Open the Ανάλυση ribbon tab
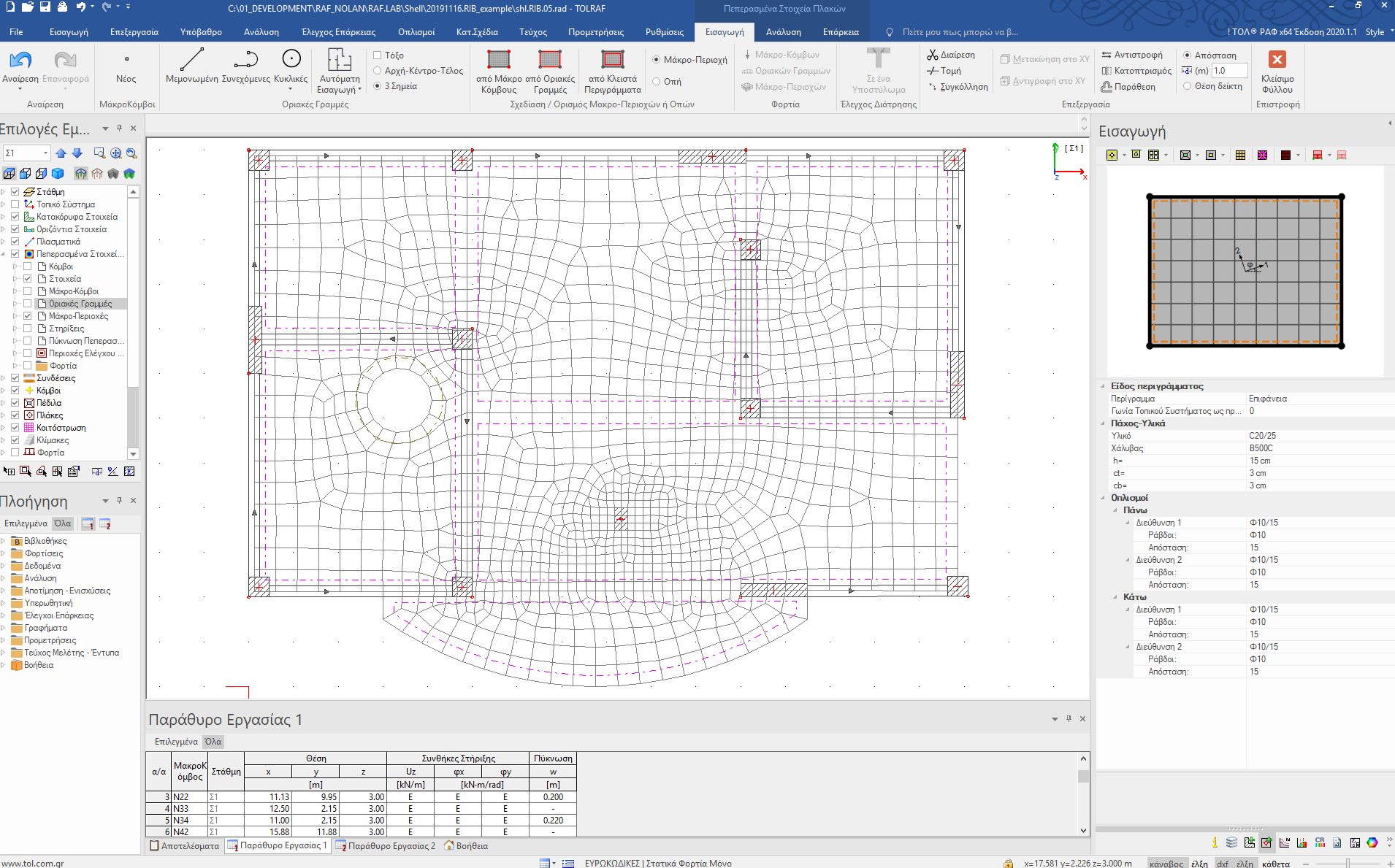The width and height of the screenshot is (1395, 868). (x=261, y=32)
